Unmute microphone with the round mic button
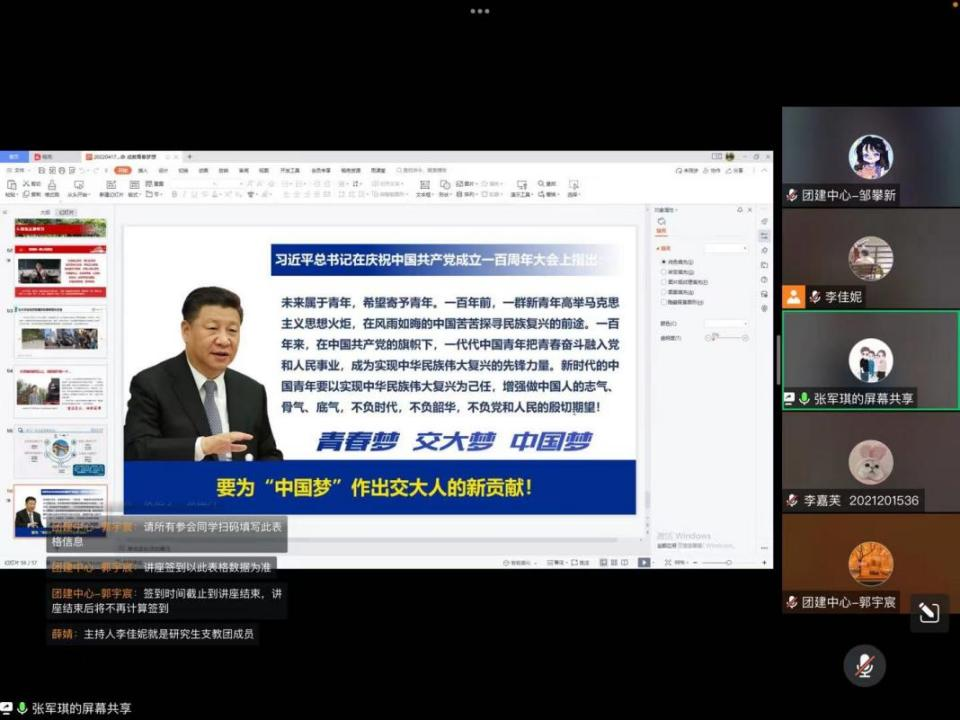The width and height of the screenshot is (960, 720). [864, 665]
